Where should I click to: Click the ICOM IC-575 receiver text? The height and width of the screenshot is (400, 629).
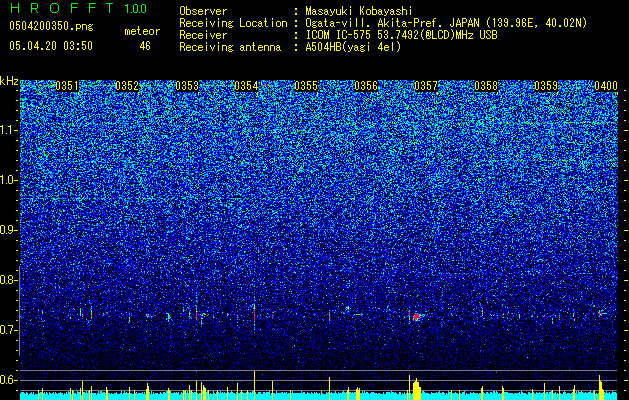(x=401, y=35)
